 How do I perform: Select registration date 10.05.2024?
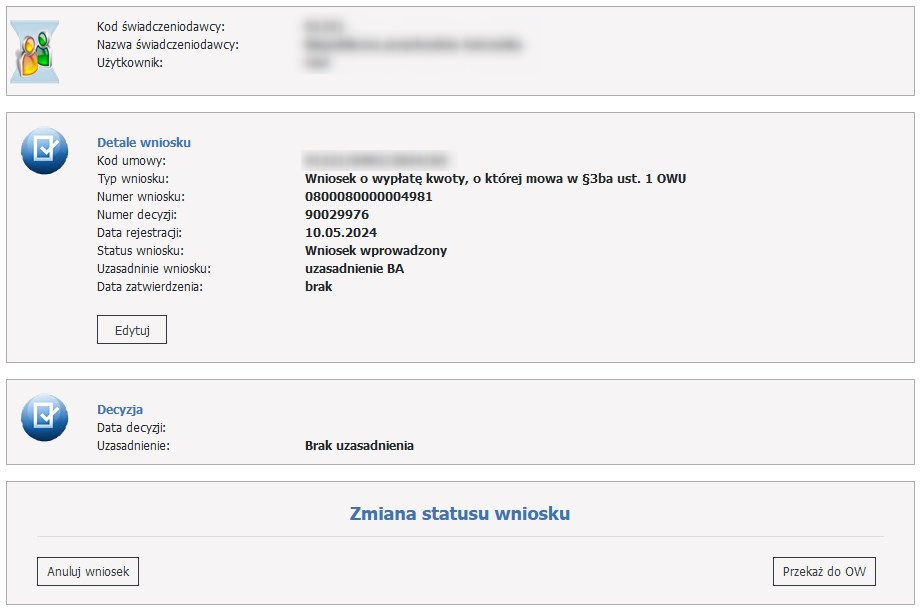point(340,233)
